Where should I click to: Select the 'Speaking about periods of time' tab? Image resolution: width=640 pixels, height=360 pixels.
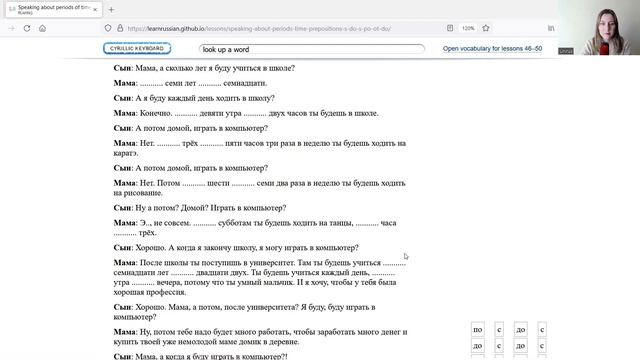coord(53,9)
